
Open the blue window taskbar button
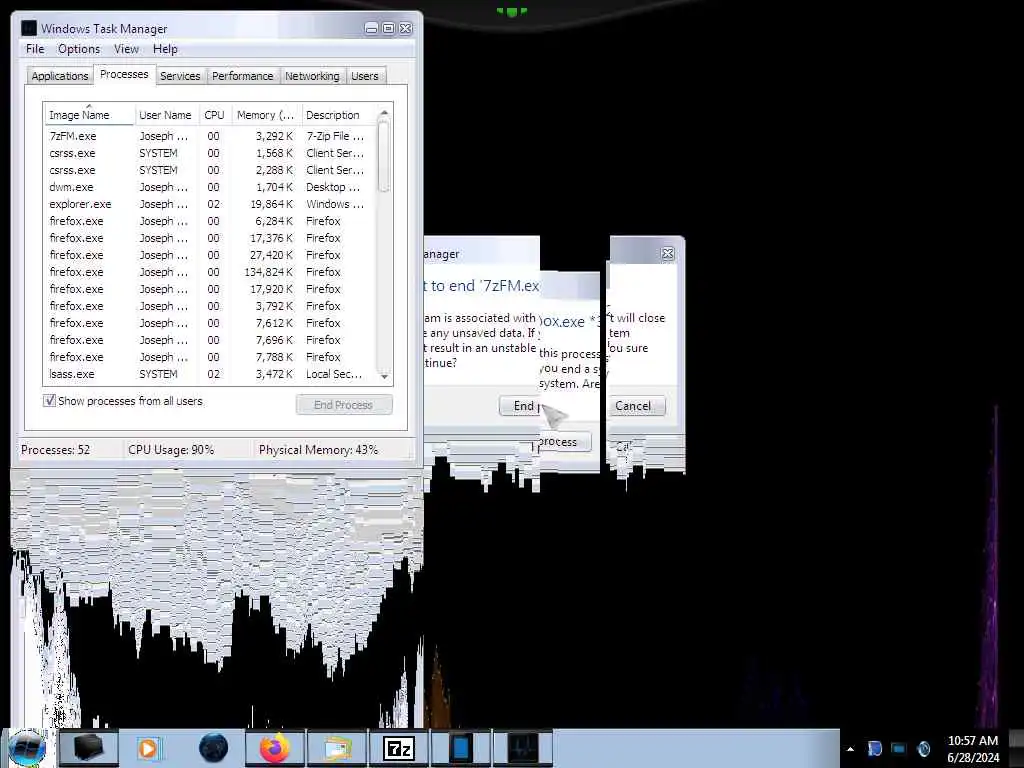click(x=460, y=748)
